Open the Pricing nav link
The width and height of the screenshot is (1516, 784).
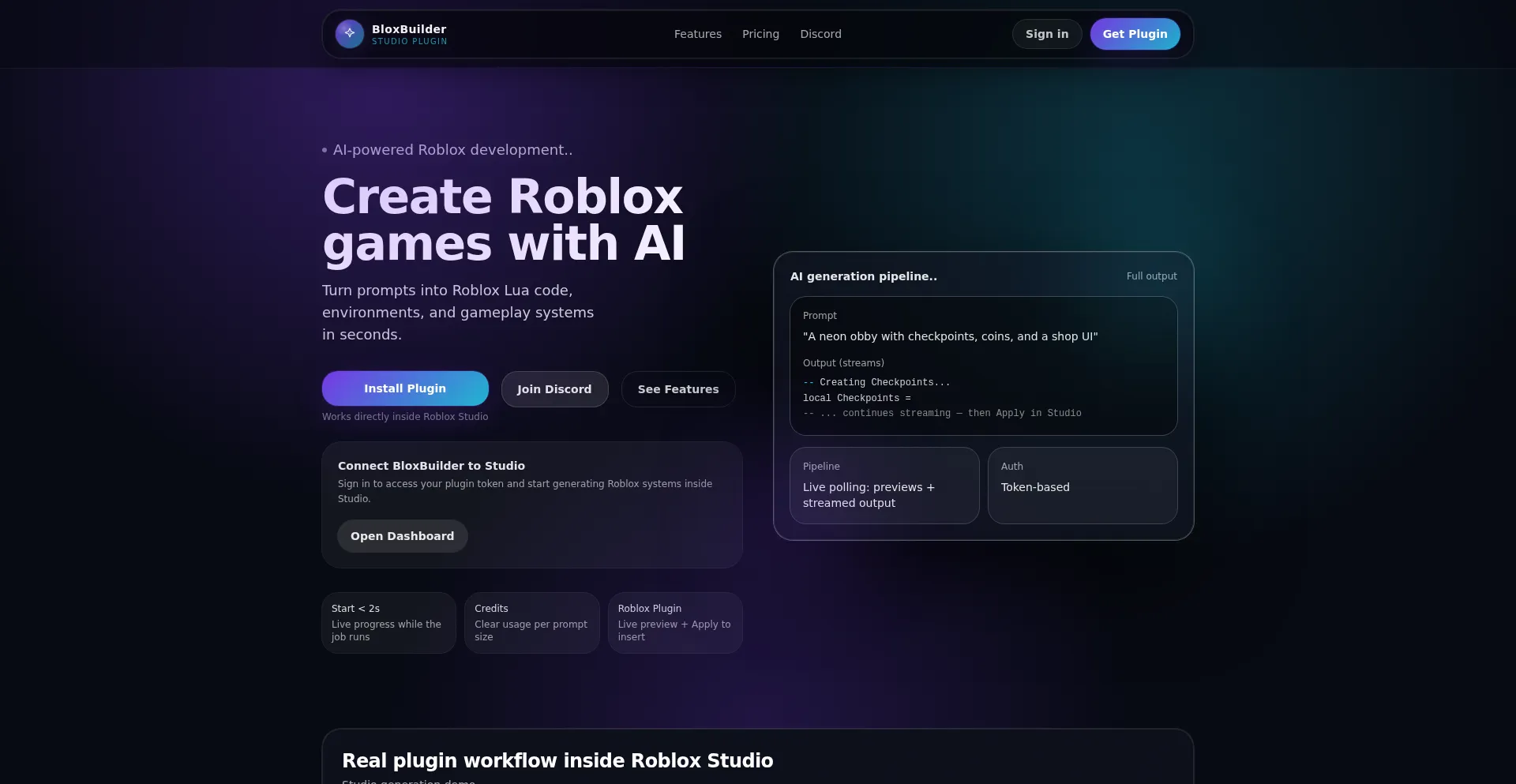point(760,34)
